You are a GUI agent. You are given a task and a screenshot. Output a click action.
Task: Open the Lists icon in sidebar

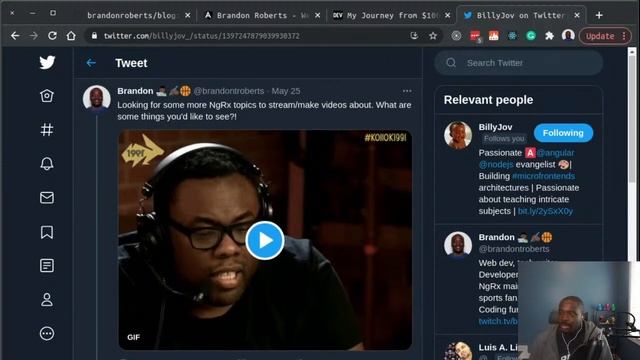pos(47,266)
